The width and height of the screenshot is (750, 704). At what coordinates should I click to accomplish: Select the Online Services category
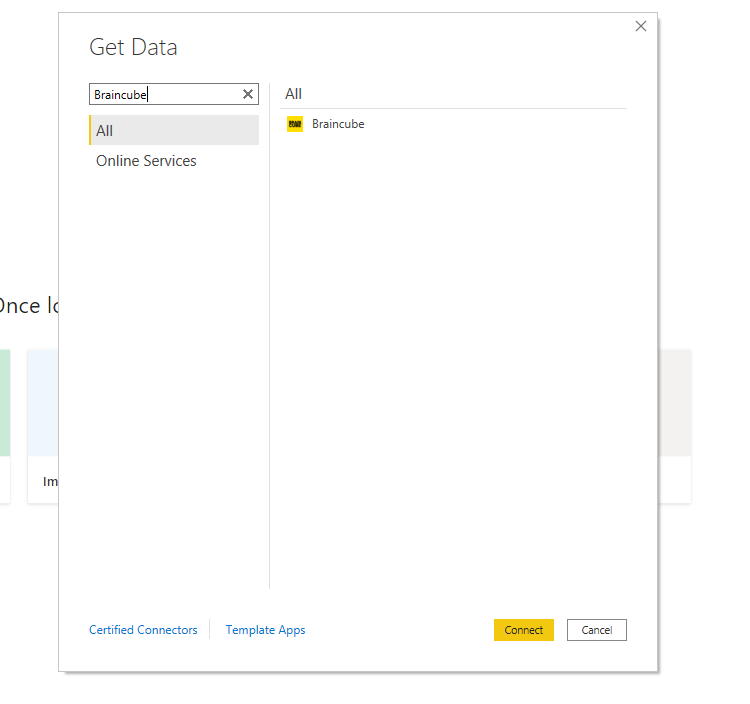pyautogui.click(x=174, y=161)
